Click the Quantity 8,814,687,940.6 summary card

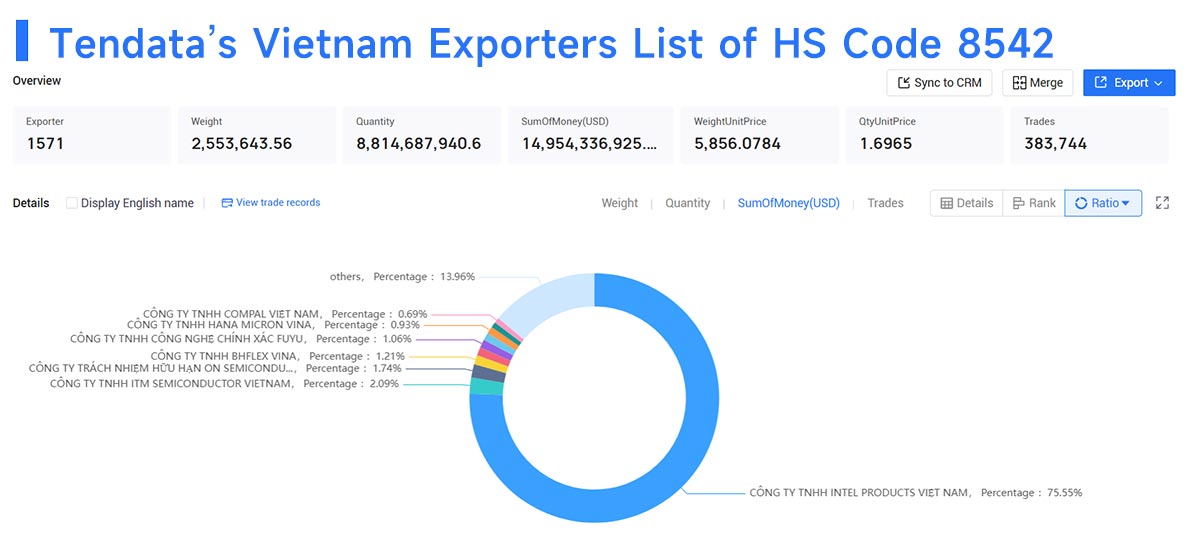point(421,135)
